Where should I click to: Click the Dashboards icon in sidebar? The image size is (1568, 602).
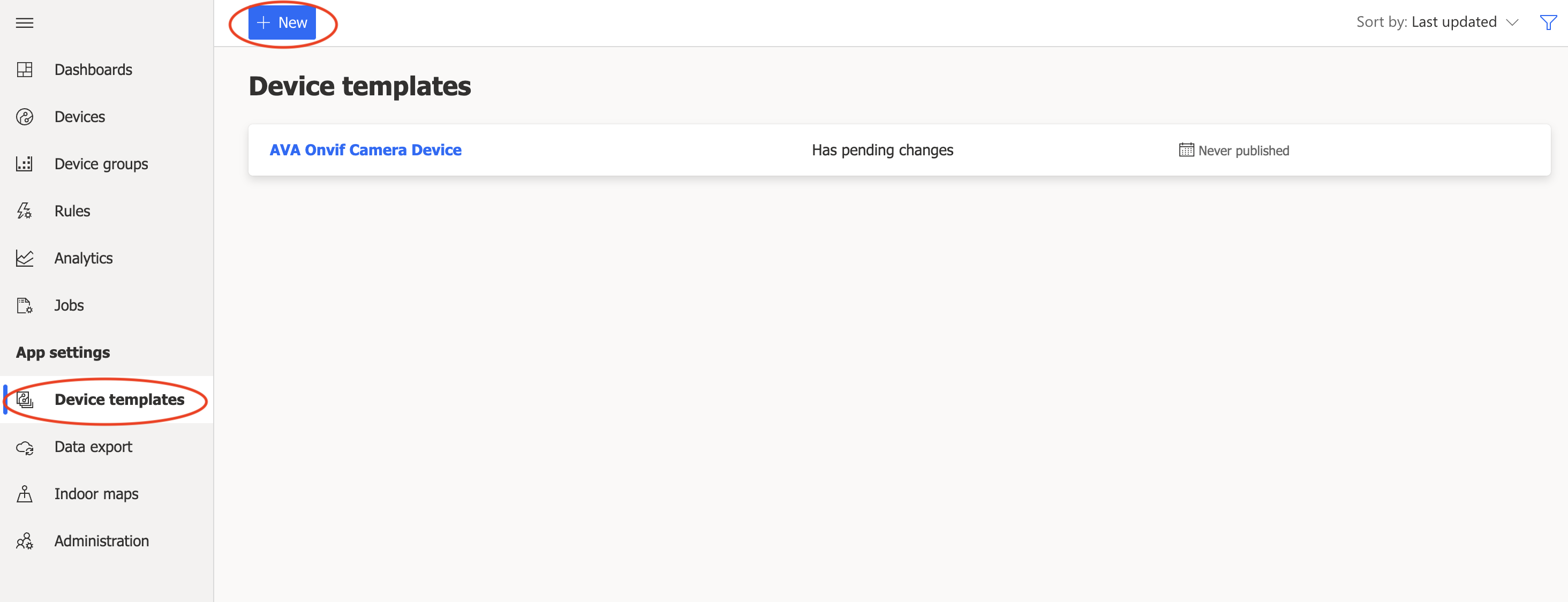[x=25, y=68]
